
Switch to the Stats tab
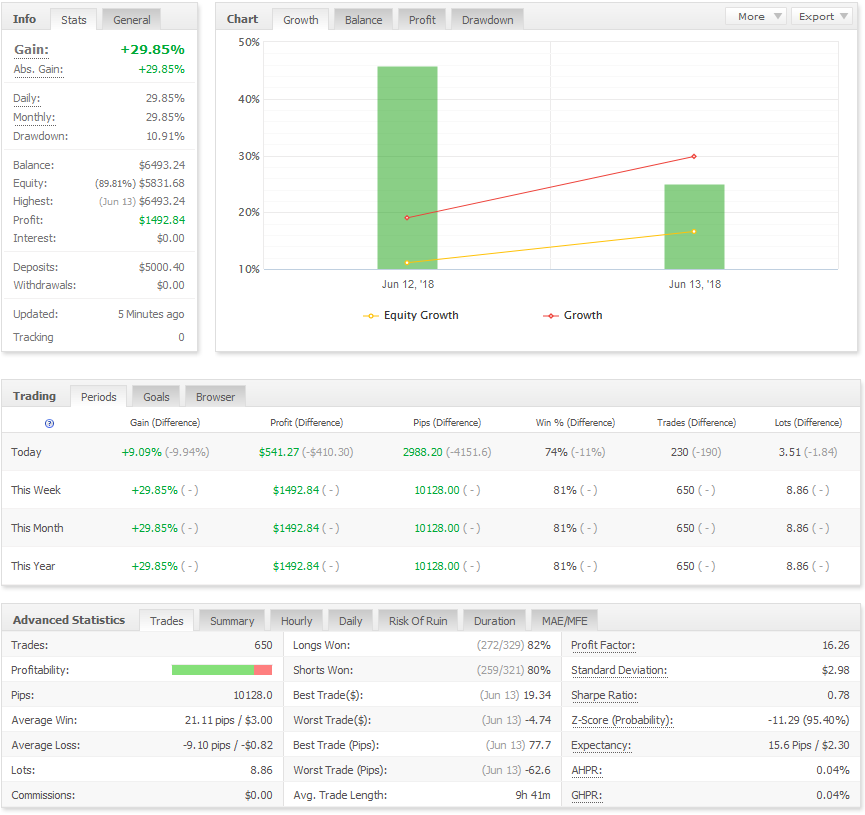[73, 20]
